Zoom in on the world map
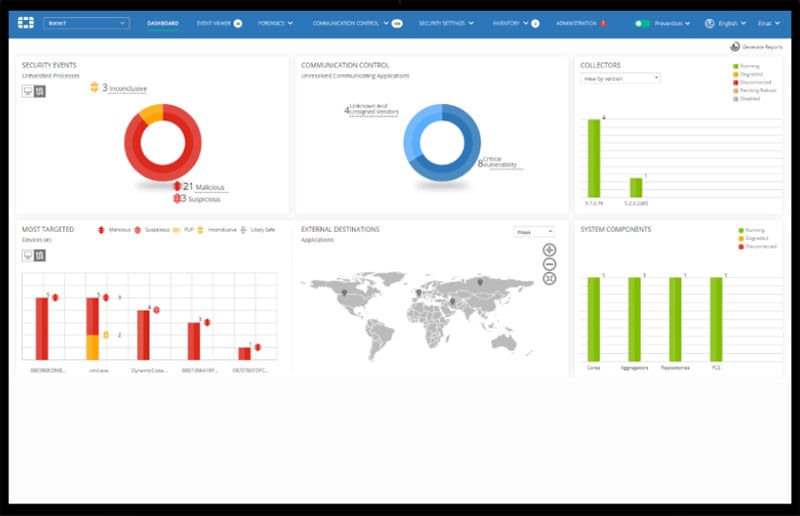Viewport: 800px width, 516px height. point(549,250)
